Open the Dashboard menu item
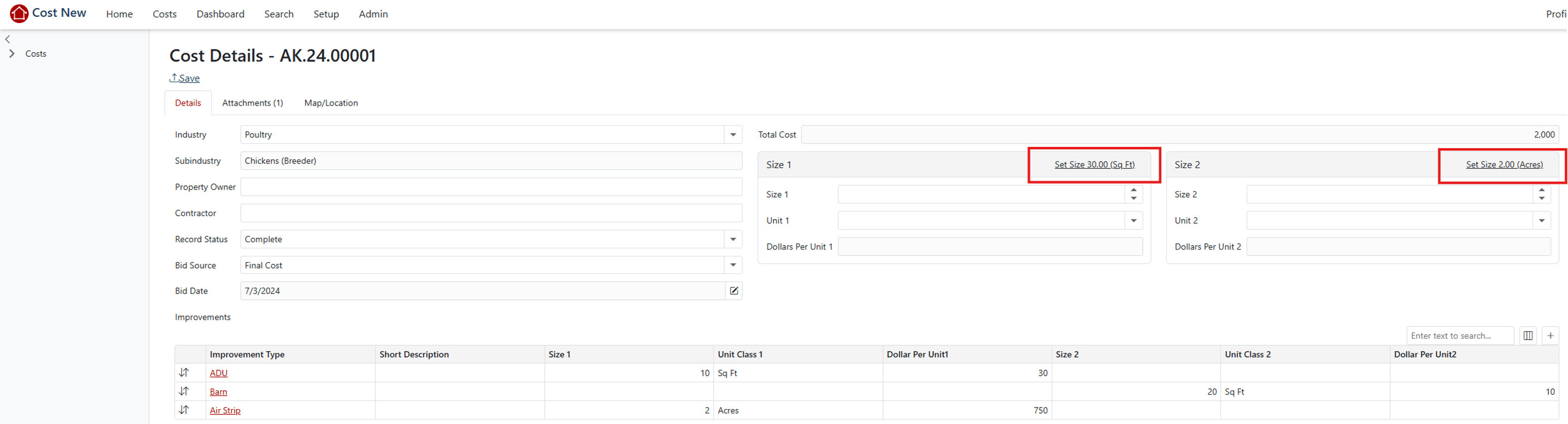 [220, 14]
